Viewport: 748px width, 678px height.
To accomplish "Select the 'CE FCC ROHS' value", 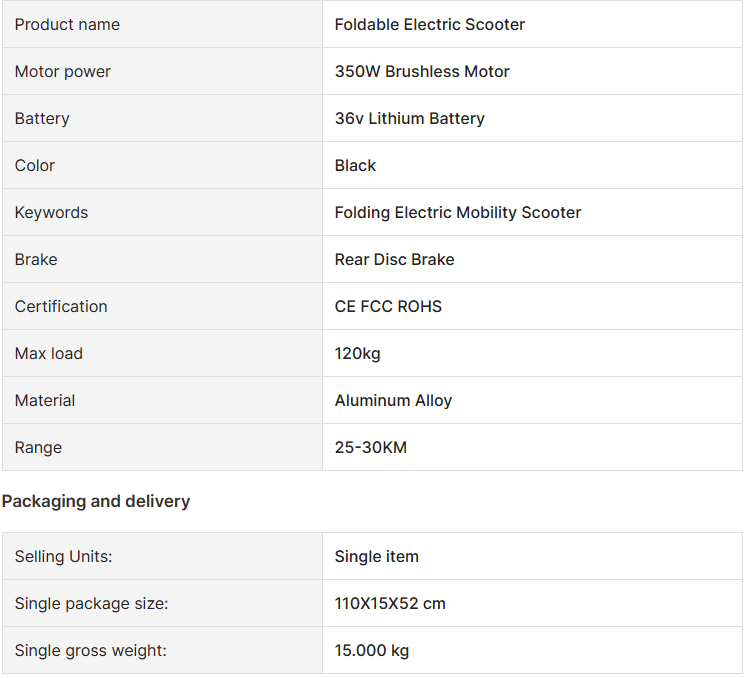I will [x=388, y=306].
